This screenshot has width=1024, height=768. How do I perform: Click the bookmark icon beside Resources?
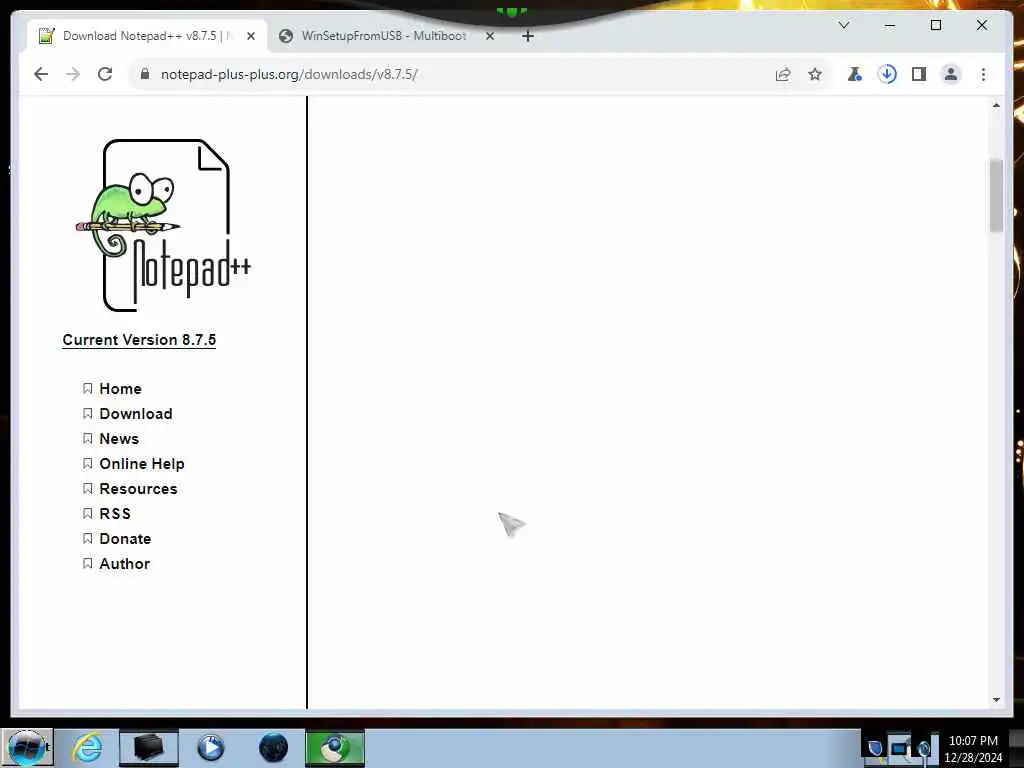(x=88, y=488)
